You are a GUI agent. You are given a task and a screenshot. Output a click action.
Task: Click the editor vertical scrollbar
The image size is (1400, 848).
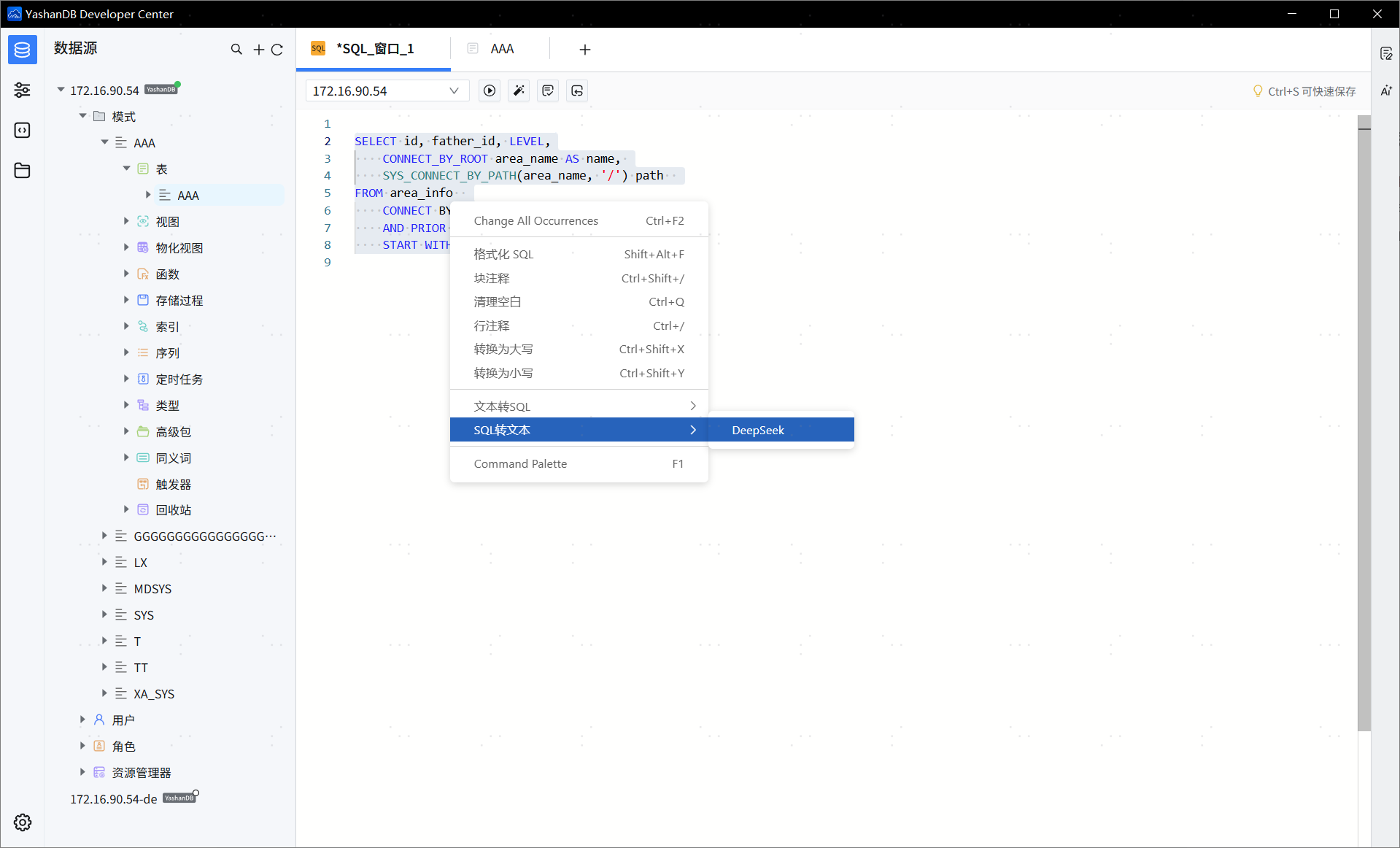[1364, 423]
